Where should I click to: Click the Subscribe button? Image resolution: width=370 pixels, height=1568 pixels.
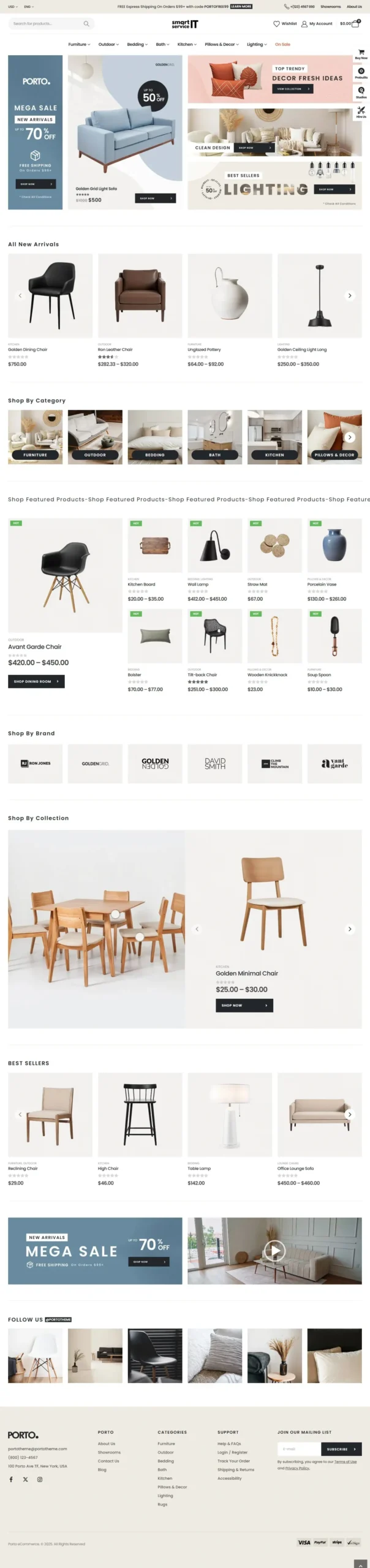[341, 1449]
